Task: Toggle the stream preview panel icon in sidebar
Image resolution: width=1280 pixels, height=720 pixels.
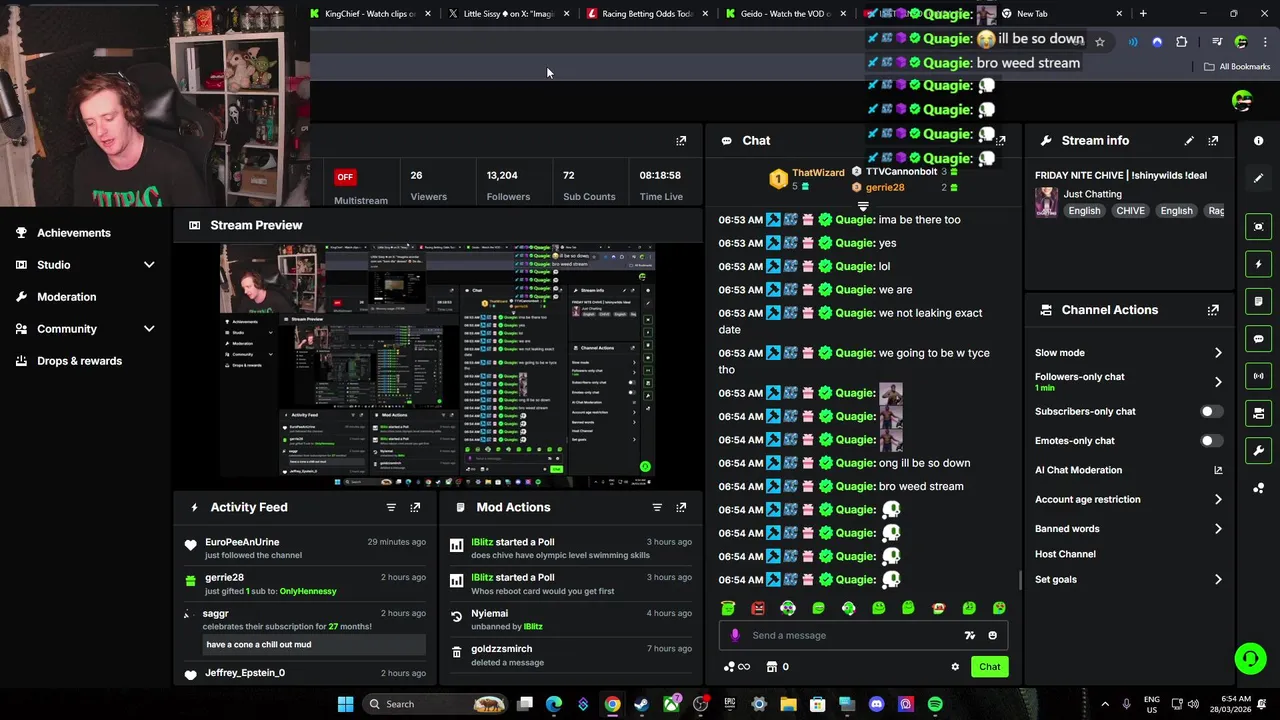Action: [x=1259, y=227]
